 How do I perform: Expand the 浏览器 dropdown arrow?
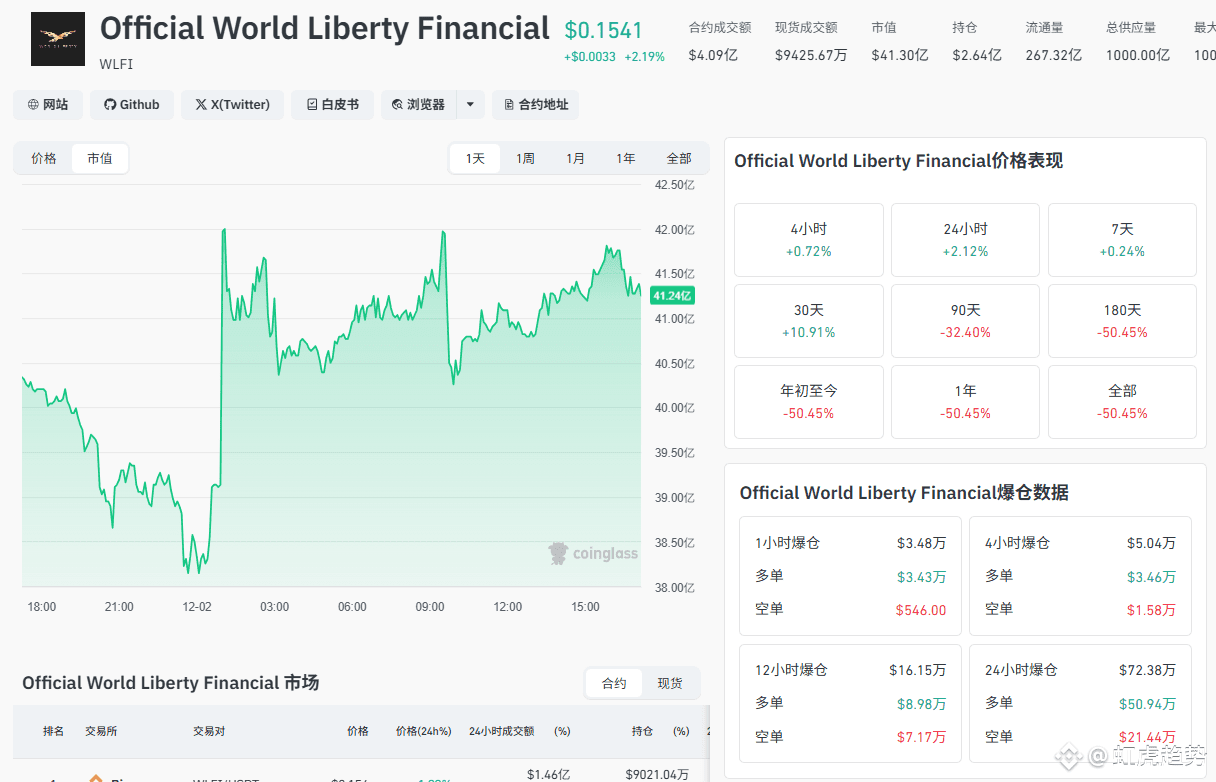[471, 105]
